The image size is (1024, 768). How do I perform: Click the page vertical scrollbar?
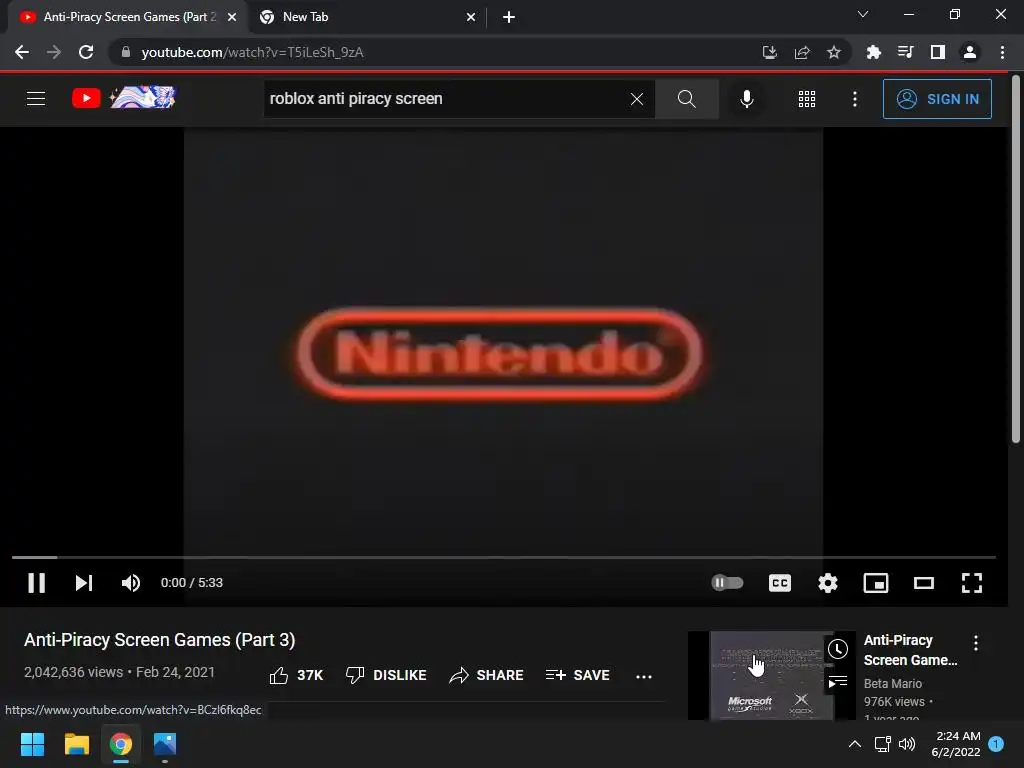tap(1016, 259)
